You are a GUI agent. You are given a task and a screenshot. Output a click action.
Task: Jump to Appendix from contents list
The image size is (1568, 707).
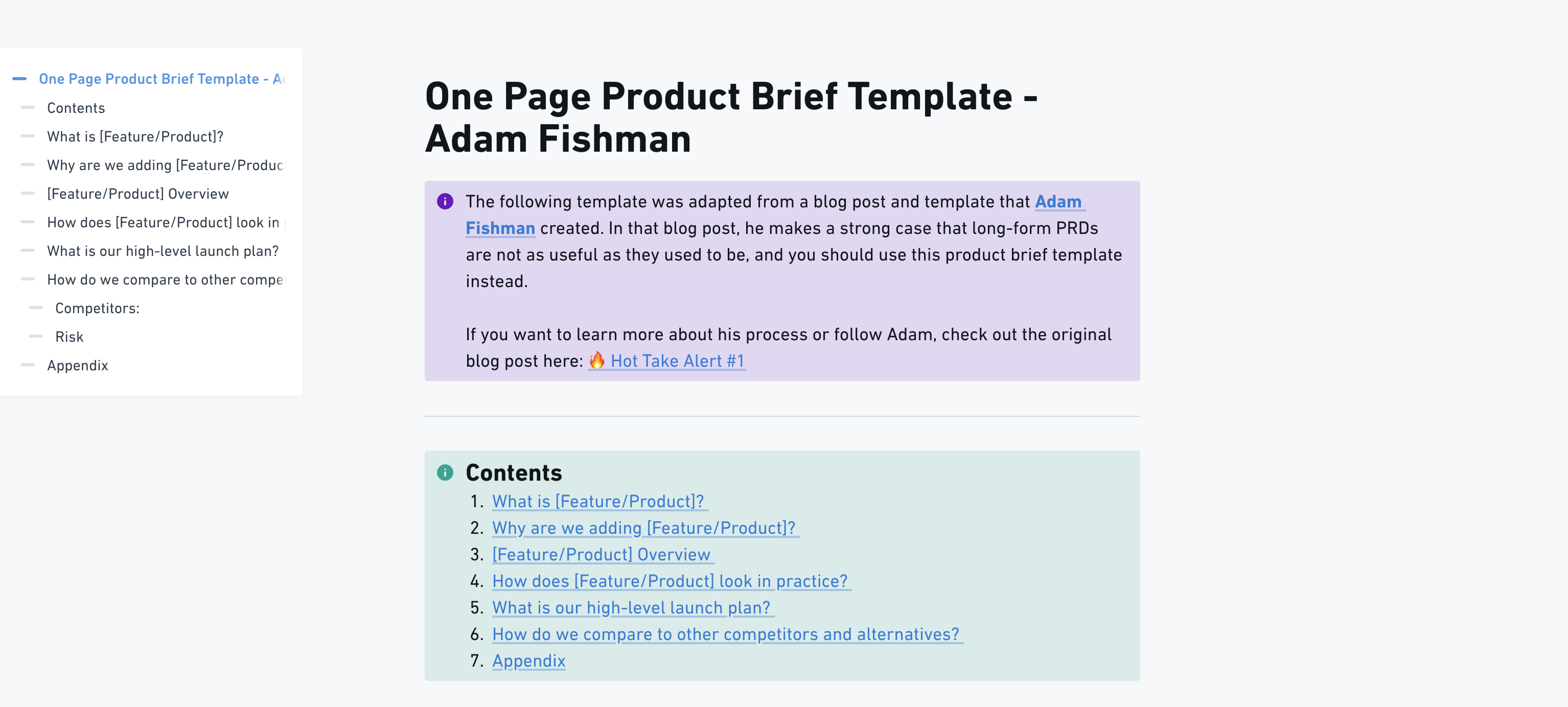click(528, 661)
